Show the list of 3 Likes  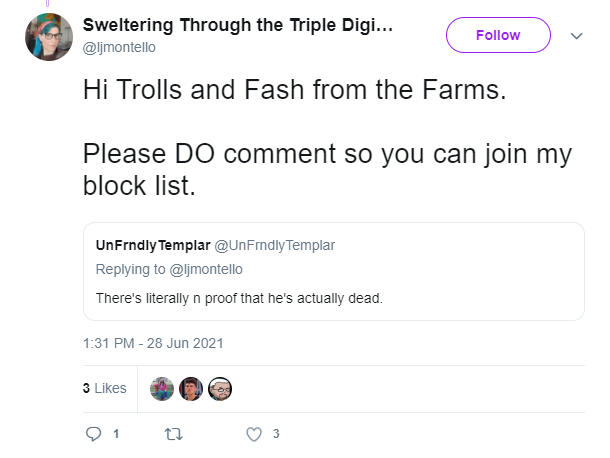[x=104, y=388]
